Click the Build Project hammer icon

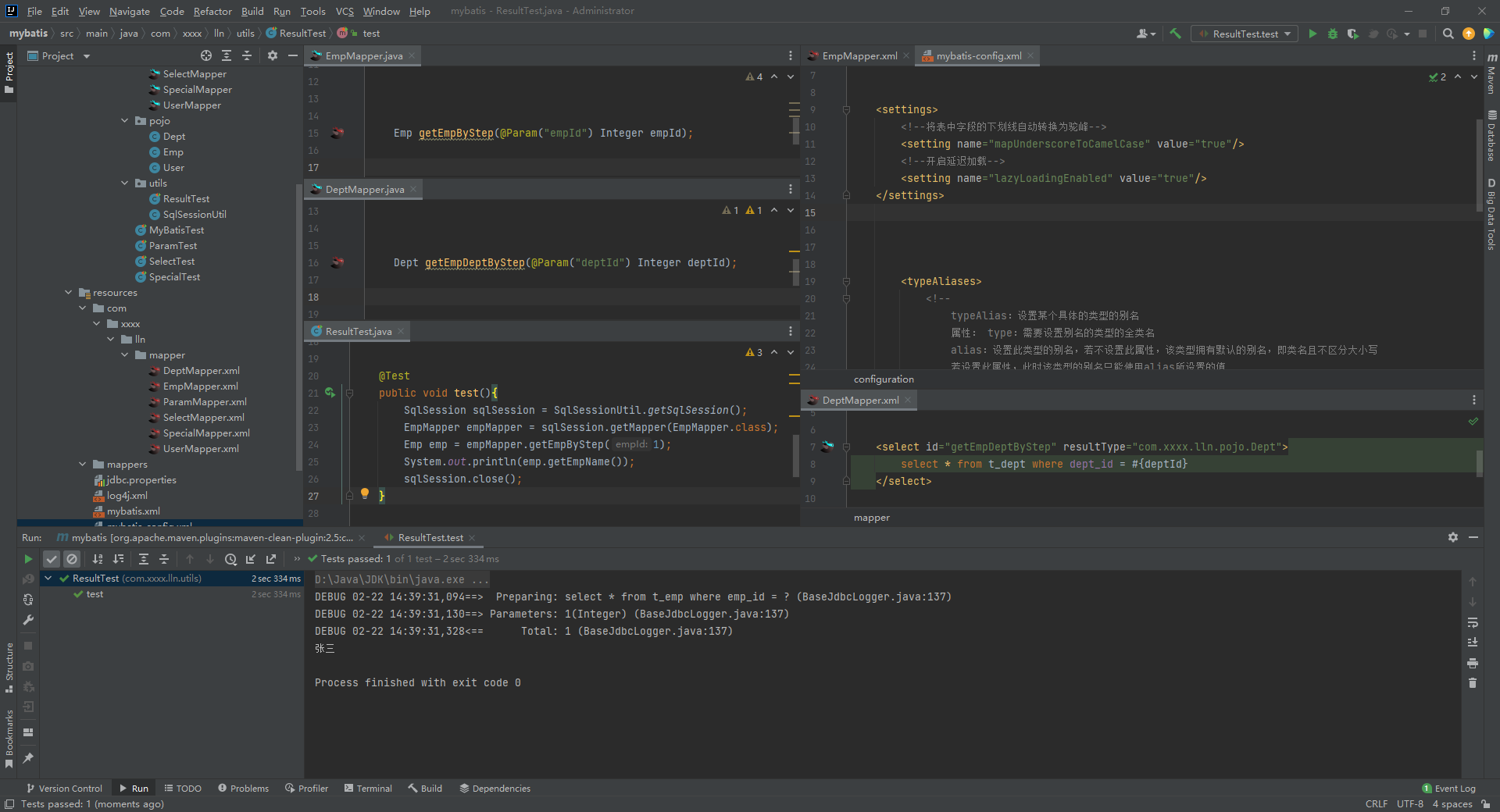(x=1175, y=34)
